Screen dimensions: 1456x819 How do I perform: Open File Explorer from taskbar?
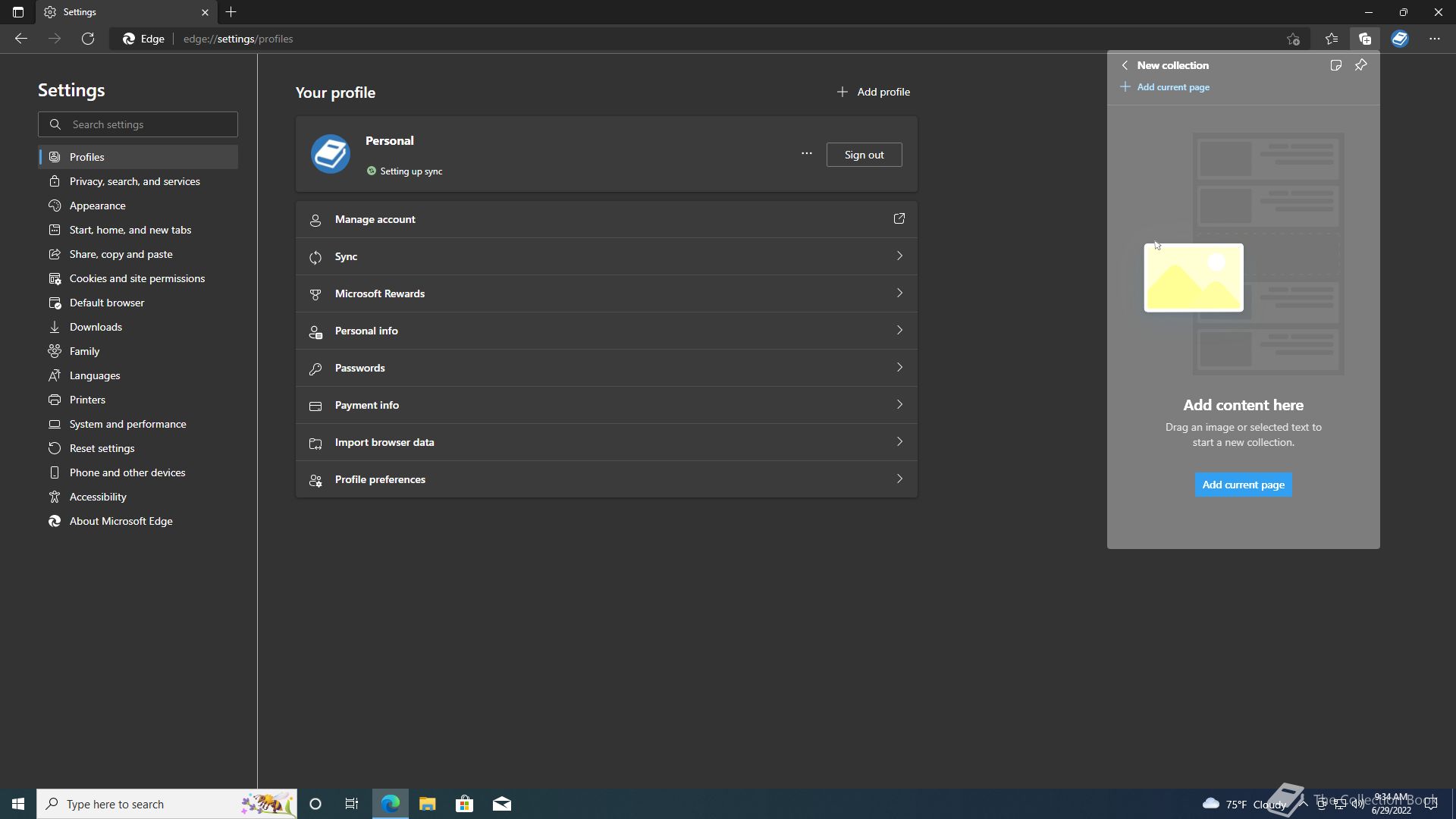pyautogui.click(x=427, y=804)
